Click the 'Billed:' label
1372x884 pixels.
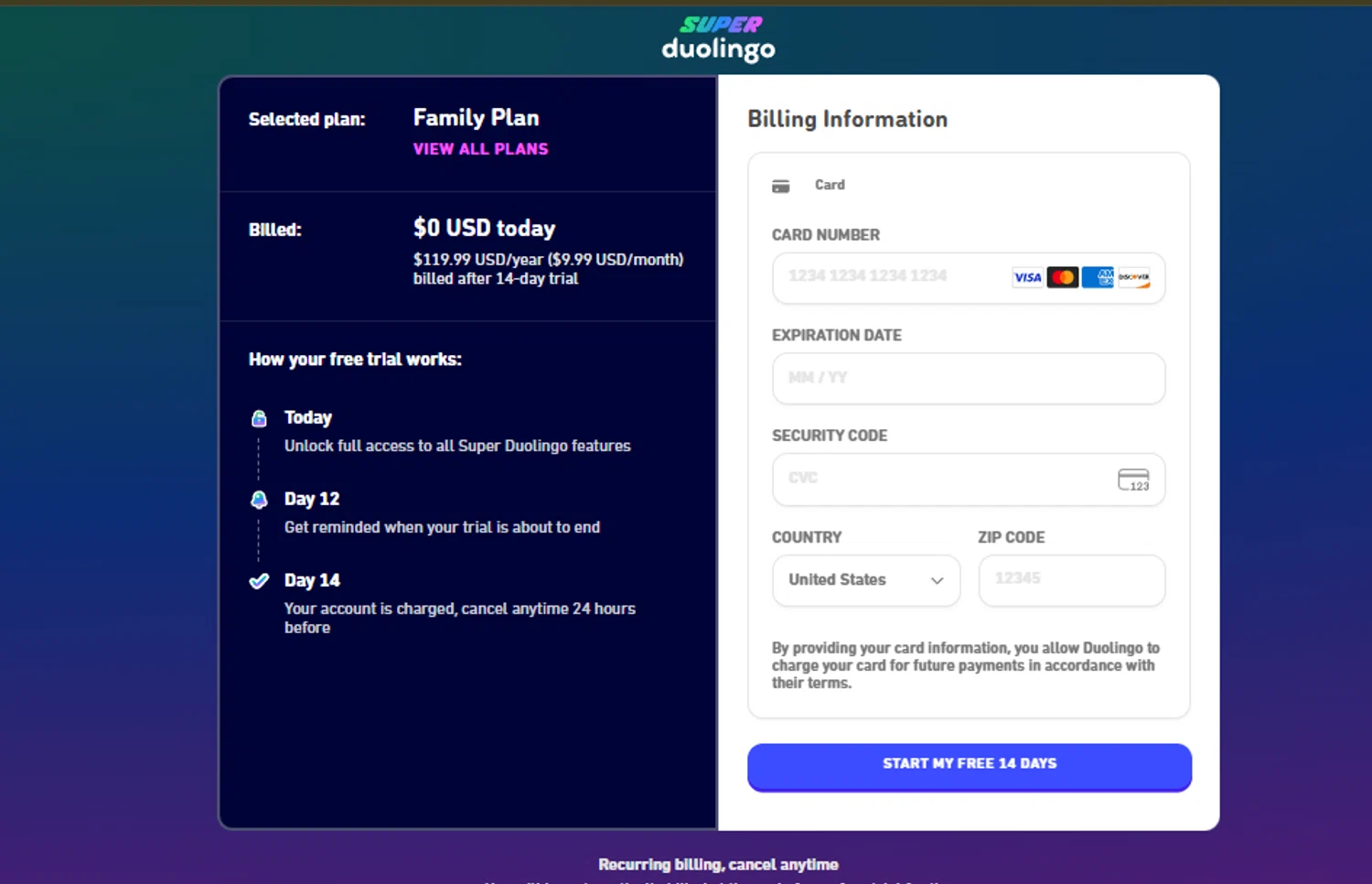click(274, 230)
